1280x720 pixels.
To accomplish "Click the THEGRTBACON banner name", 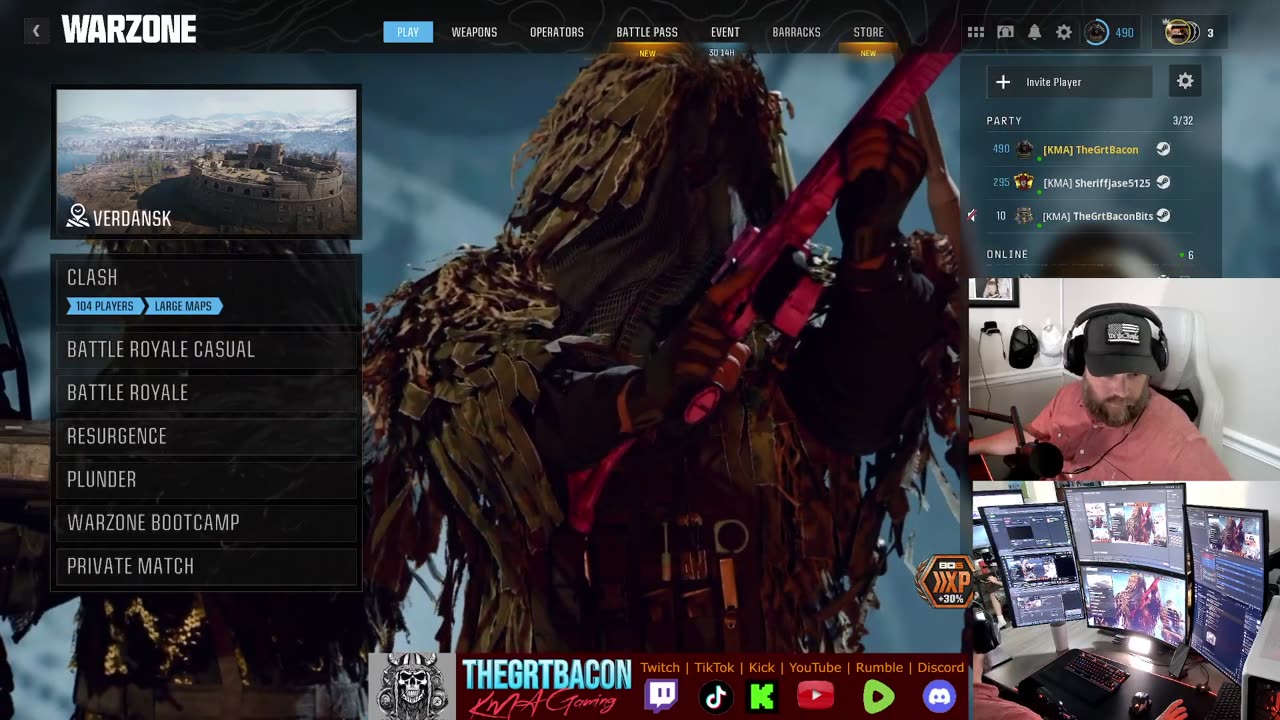I will 546,674.
